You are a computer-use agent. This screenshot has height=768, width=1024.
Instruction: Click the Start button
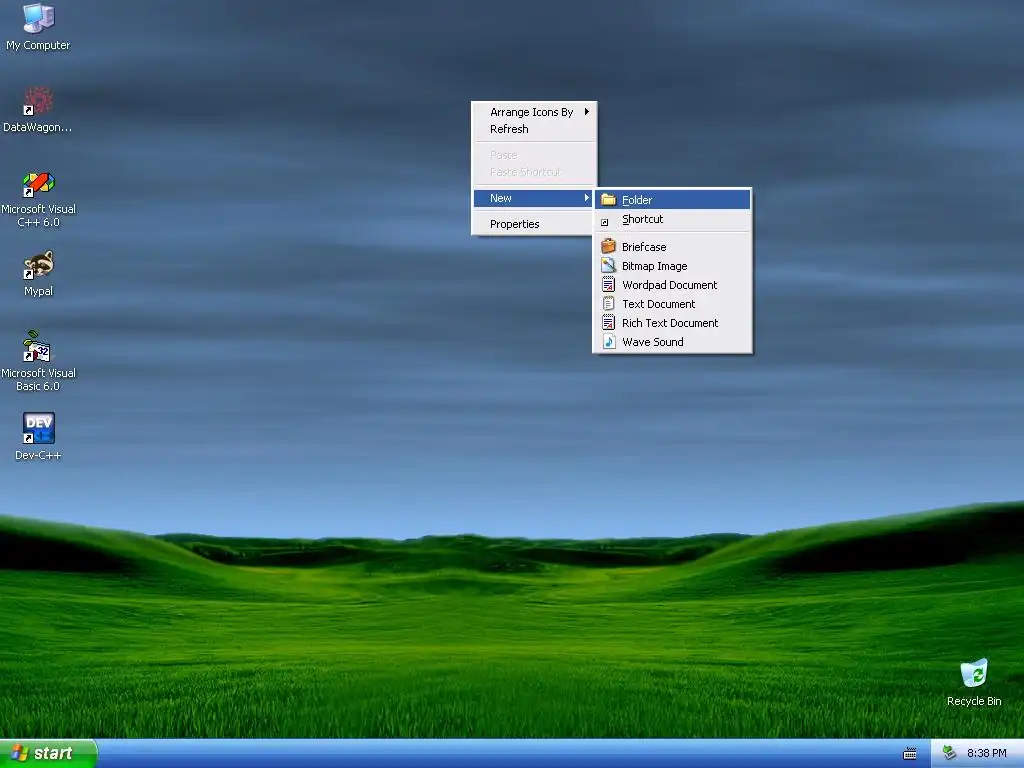(x=48, y=754)
